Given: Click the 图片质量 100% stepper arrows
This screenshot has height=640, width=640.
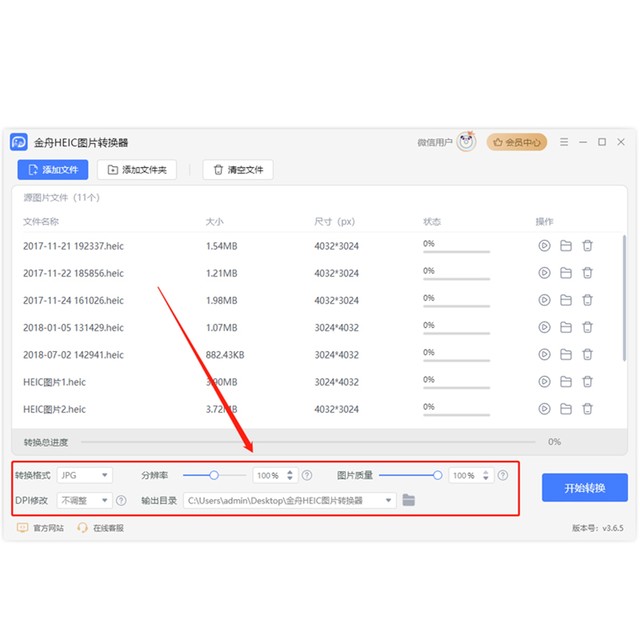Looking at the screenshot, I should point(486,475).
